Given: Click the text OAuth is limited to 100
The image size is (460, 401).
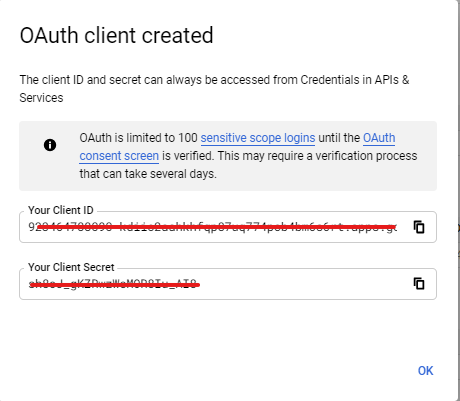Looking at the screenshot, I should (138, 138).
